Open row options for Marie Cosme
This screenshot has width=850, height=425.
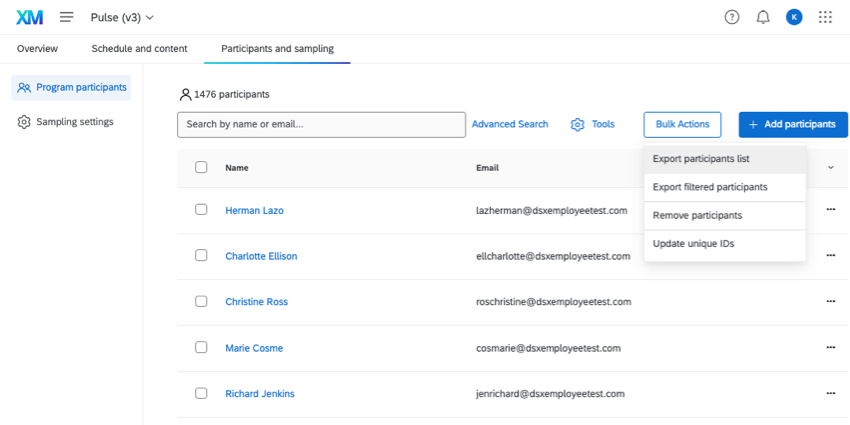830,348
